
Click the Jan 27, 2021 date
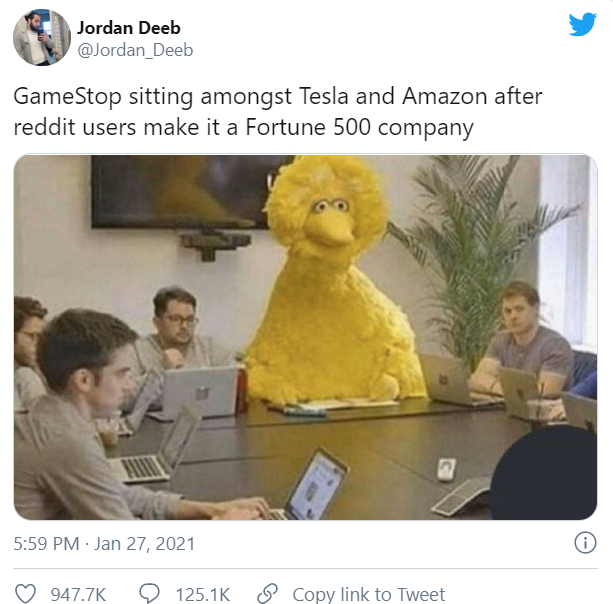click(144, 544)
